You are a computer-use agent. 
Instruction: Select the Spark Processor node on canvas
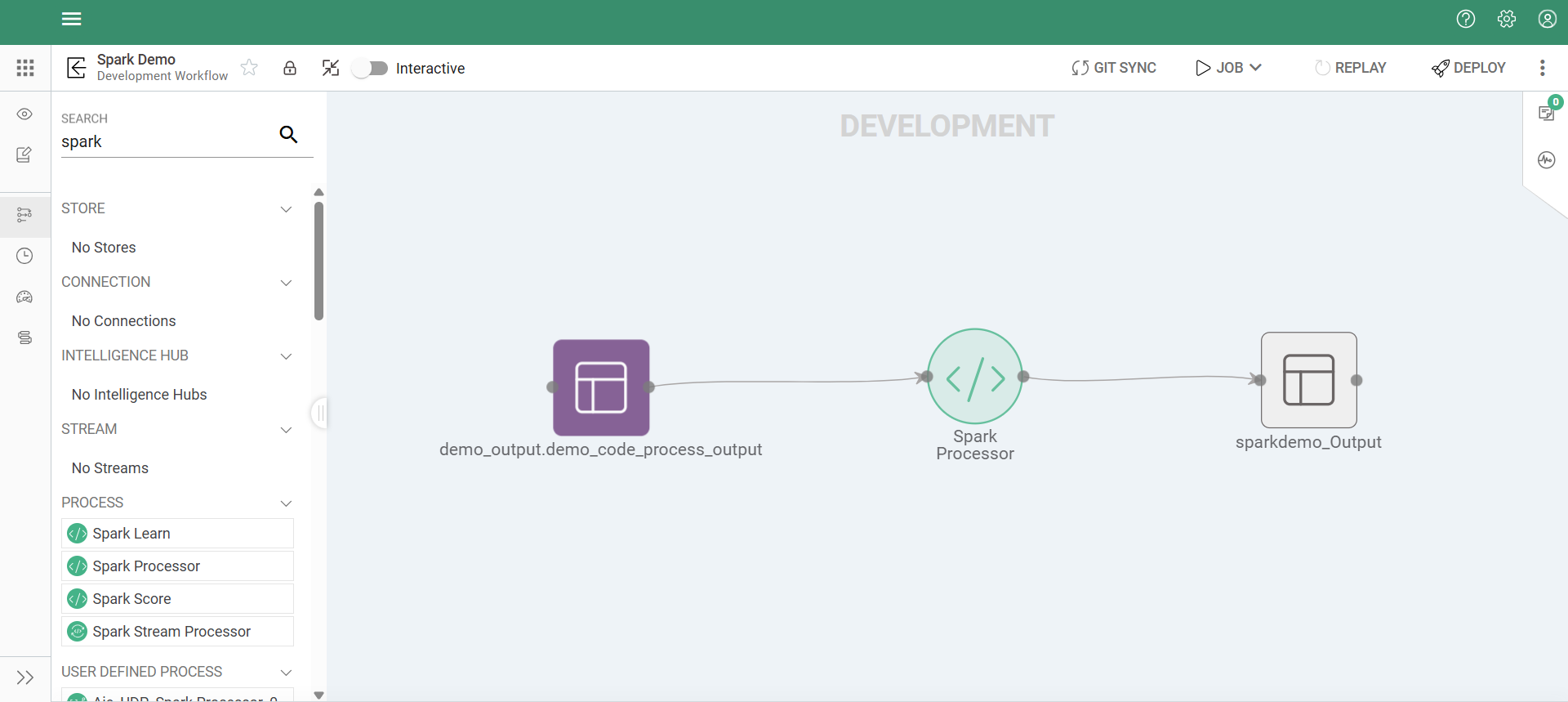coord(974,377)
